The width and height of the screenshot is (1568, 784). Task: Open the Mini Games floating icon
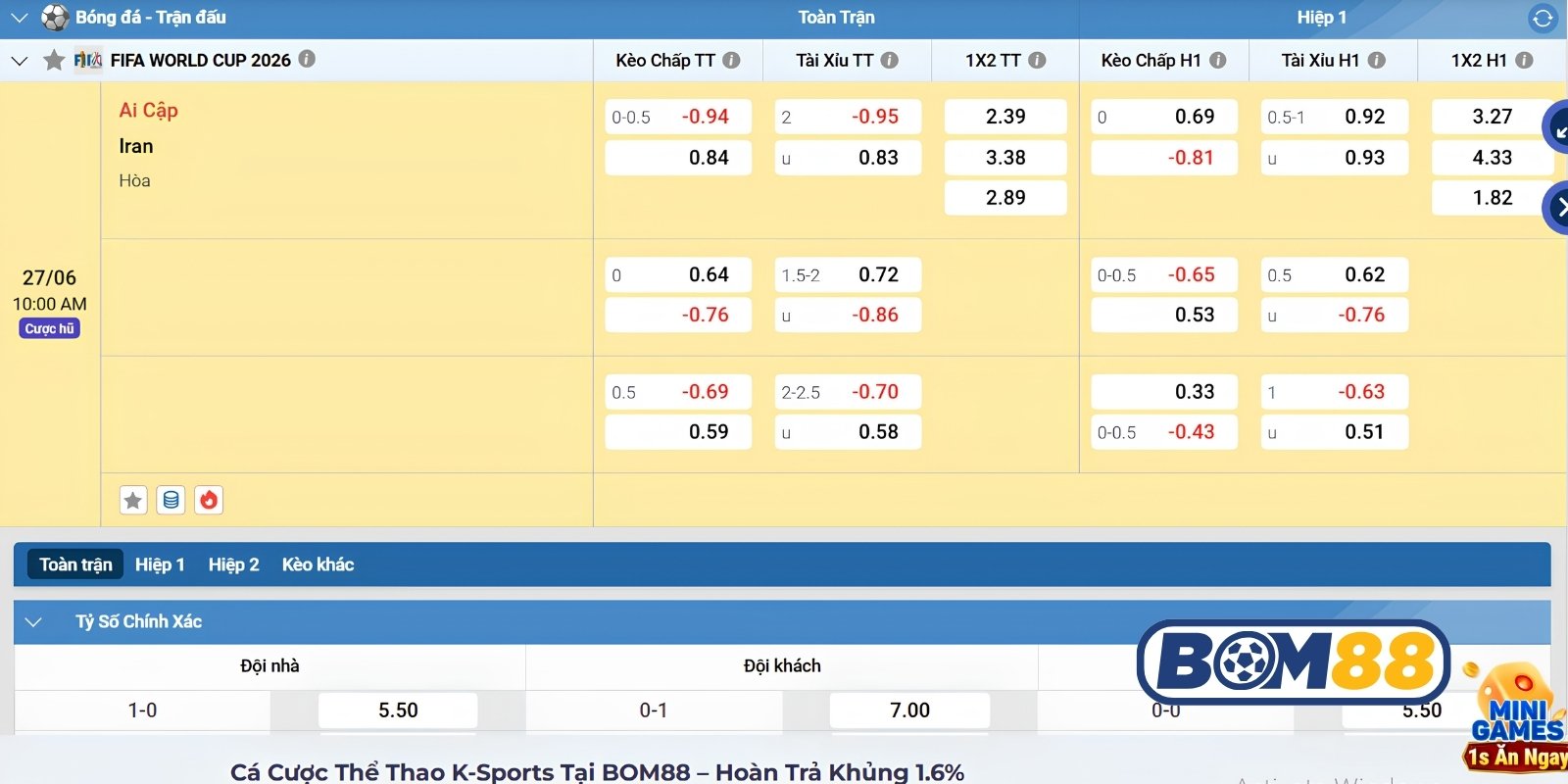(1514, 717)
